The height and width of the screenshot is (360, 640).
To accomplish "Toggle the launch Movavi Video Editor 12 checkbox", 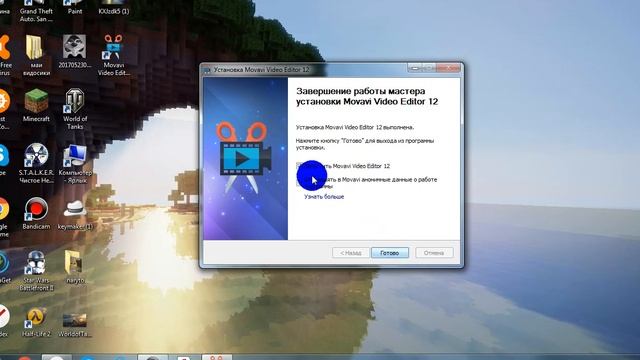I will coord(300,166).
